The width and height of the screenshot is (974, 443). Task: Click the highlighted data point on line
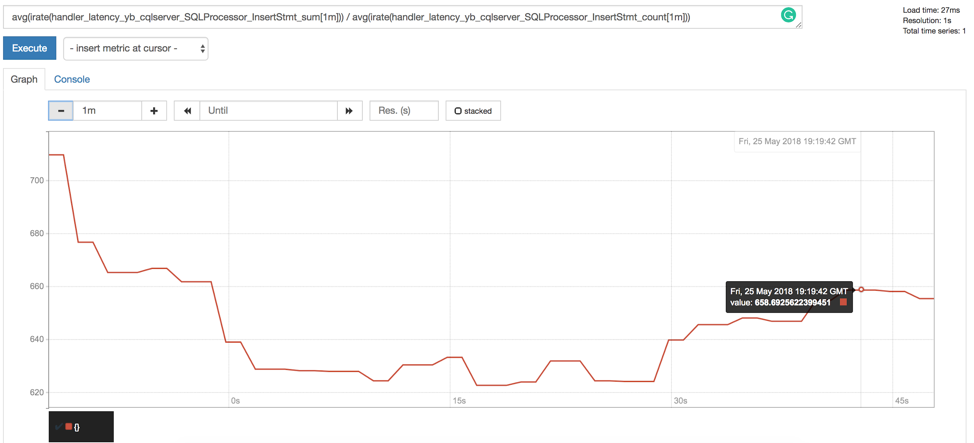861,290
